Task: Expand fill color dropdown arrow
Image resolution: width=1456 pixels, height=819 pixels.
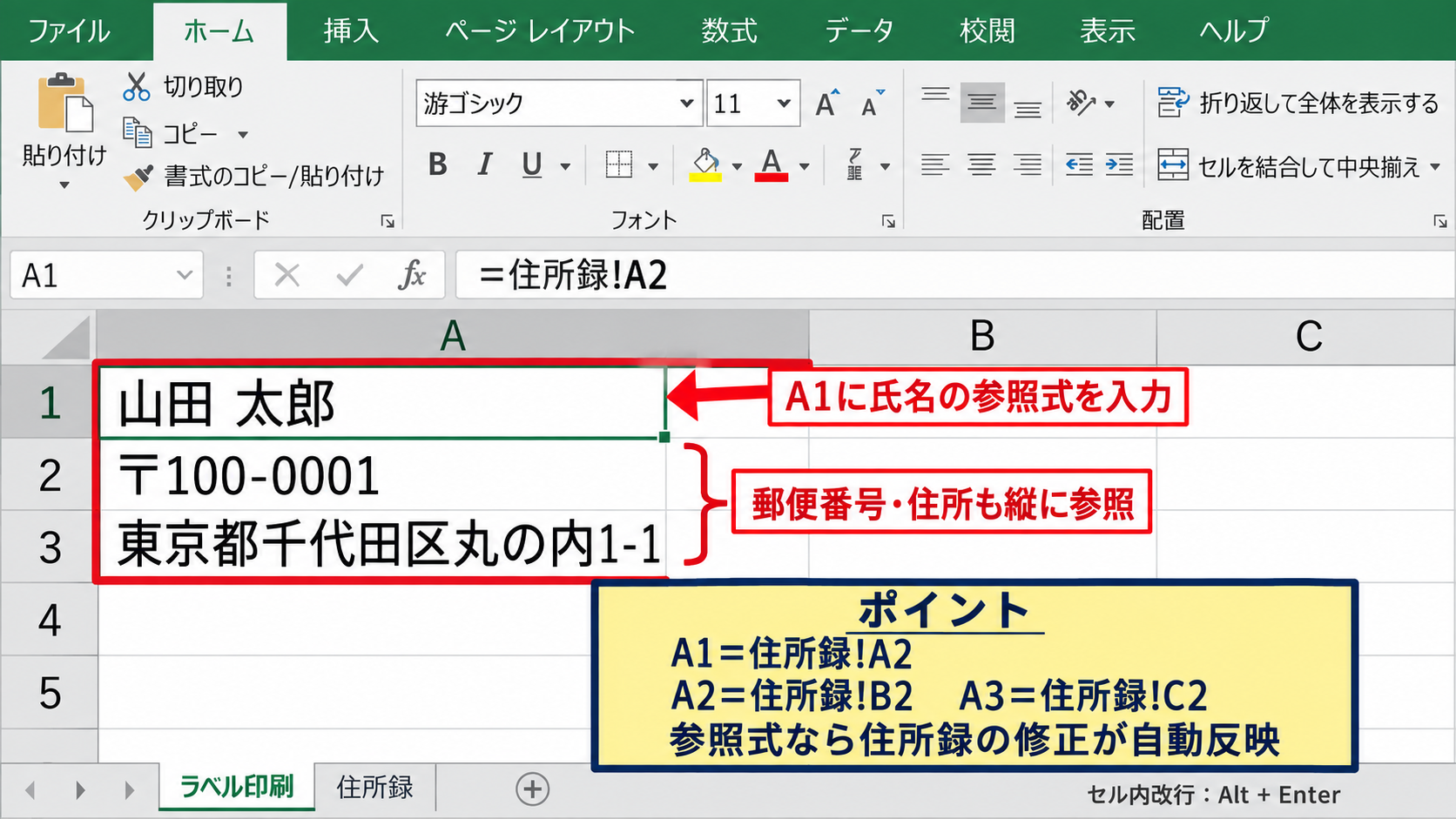Action: click(737, 166)
